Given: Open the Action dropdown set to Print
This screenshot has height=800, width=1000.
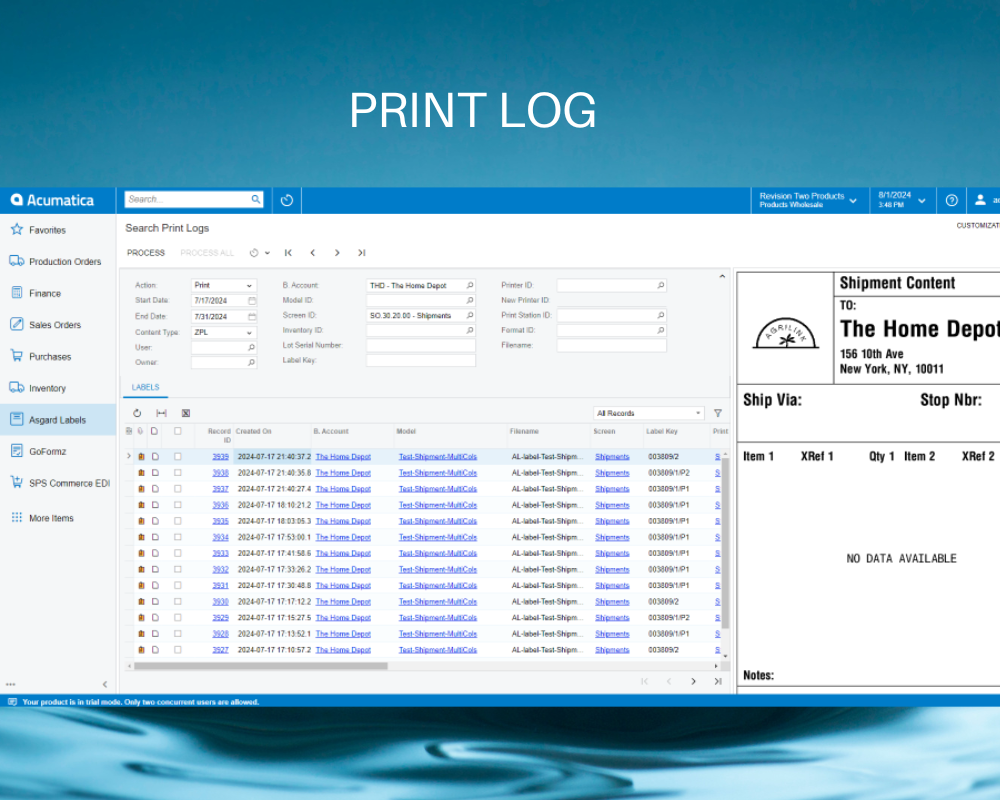Looking at the screenshot, I should 224,285.
